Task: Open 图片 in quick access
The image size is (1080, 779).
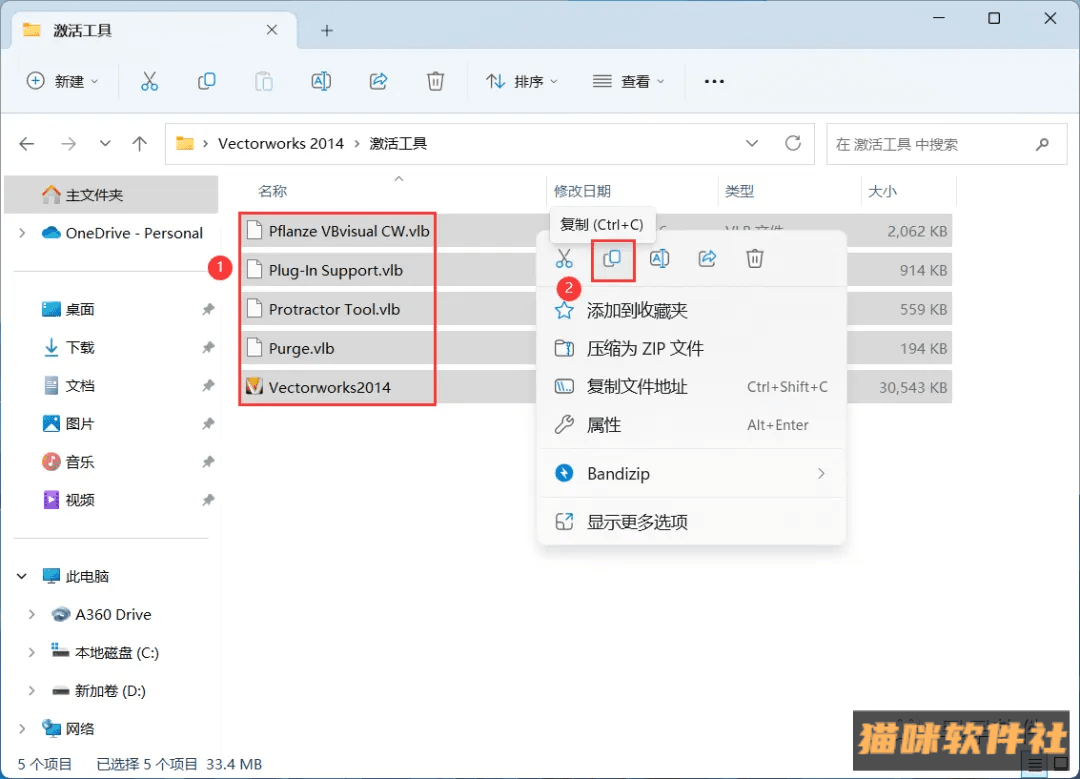Action: (80, 424)
